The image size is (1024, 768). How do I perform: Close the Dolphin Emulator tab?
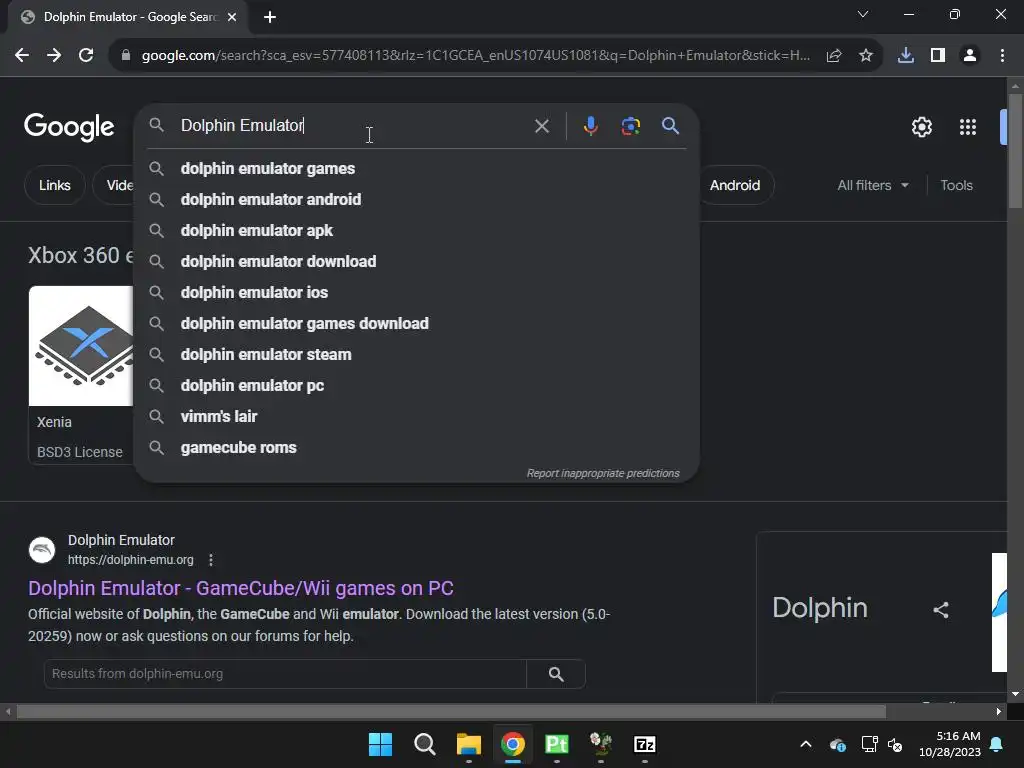point(232,17)
